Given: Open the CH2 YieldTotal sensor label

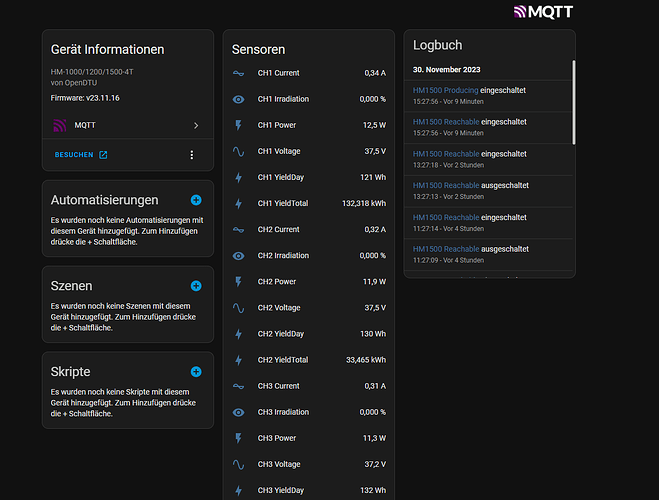Looking at the screenshot, I should tap(283, 360).
